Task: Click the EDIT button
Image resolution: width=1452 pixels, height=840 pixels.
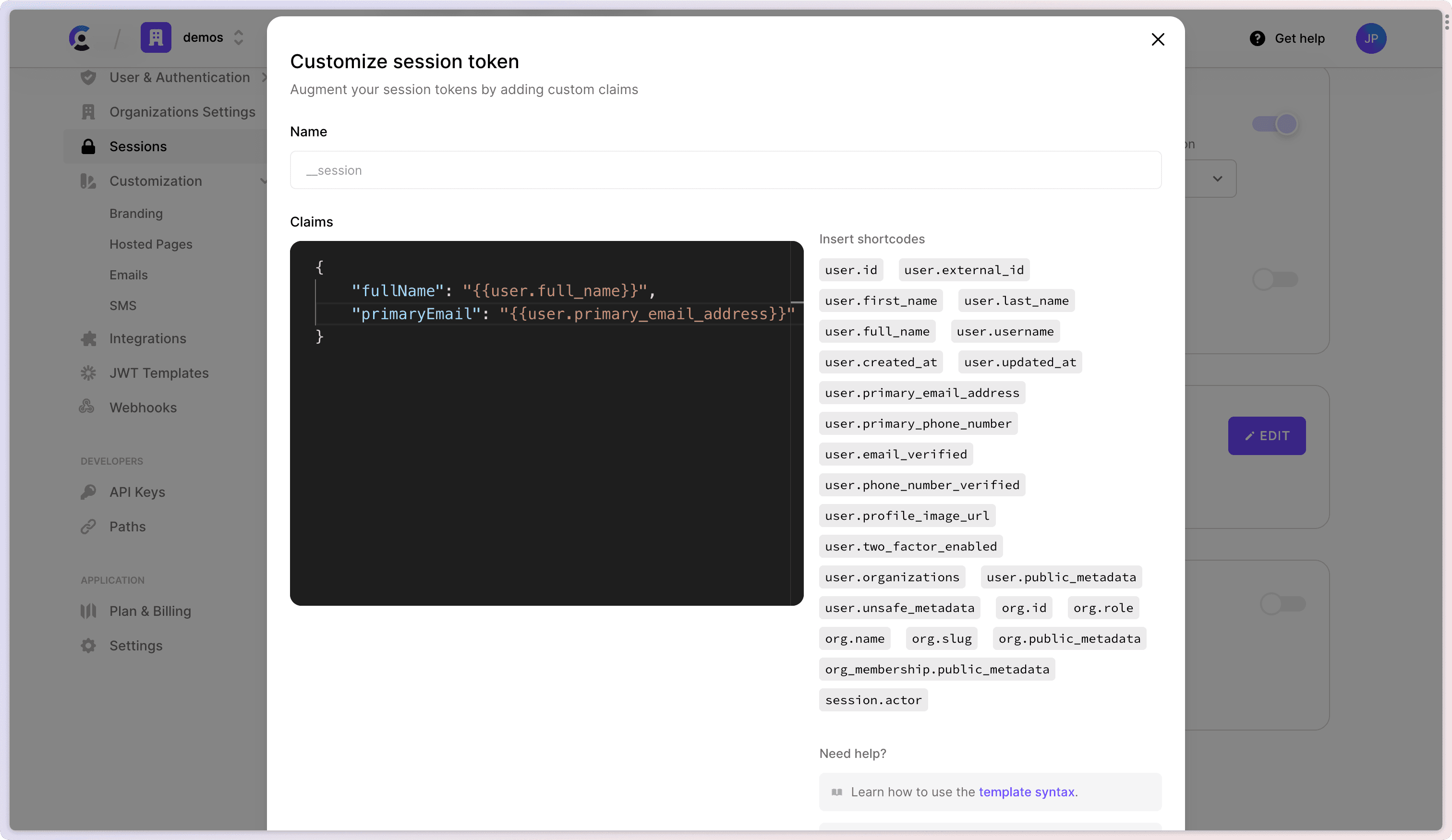Action: tap(1267, 435)
